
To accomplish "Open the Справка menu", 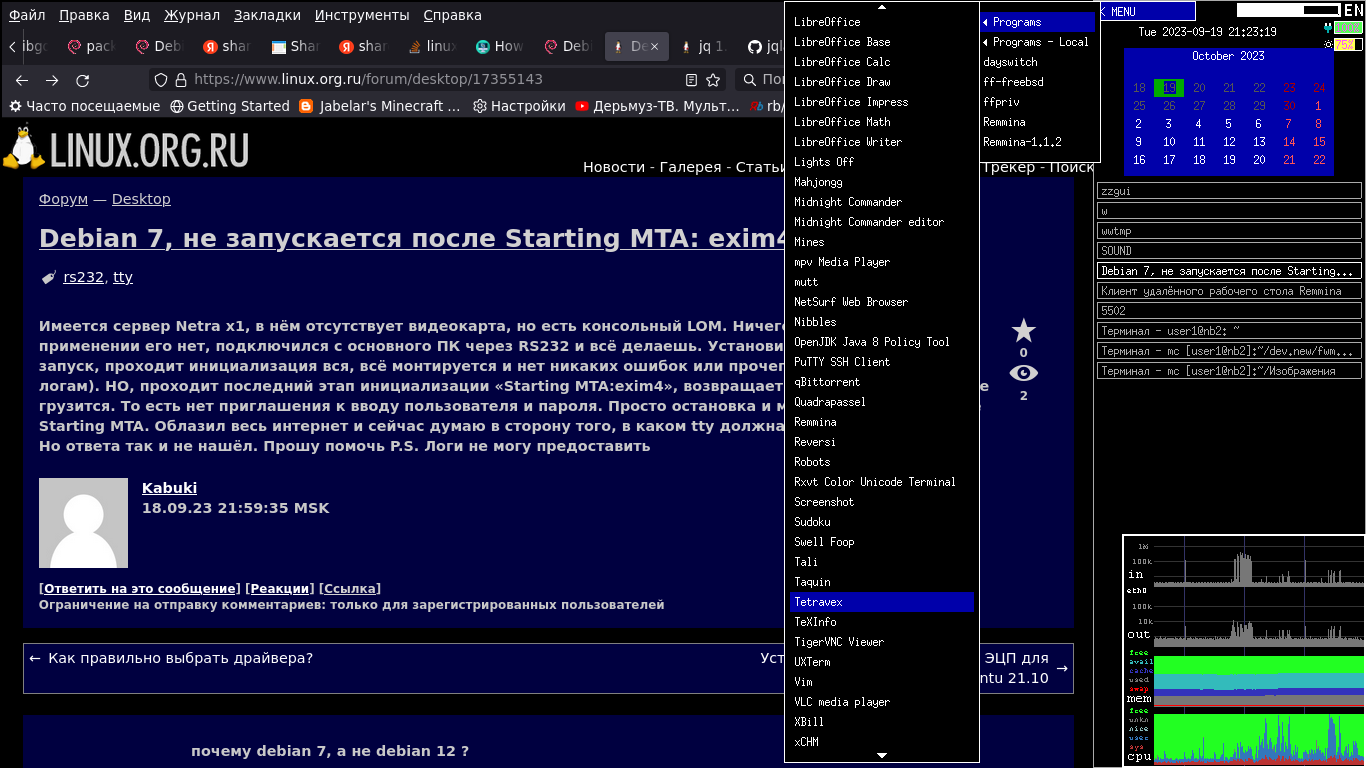I will coord(452,15).
